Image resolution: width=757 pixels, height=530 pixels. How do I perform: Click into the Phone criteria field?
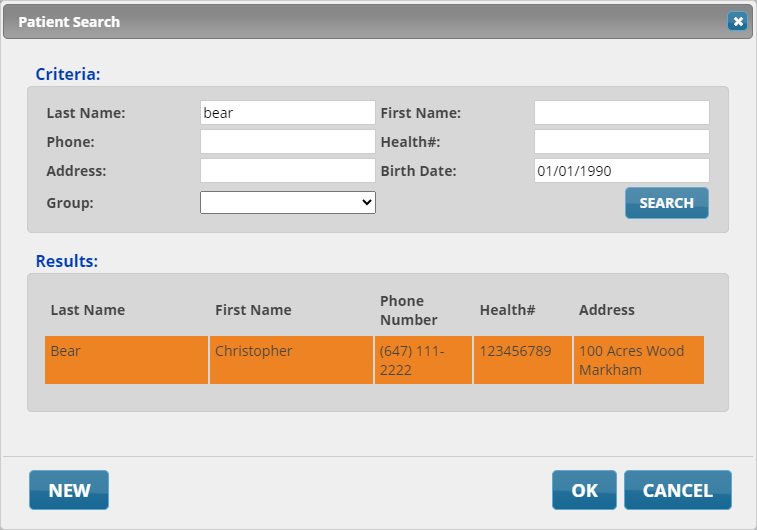[287, 142]
